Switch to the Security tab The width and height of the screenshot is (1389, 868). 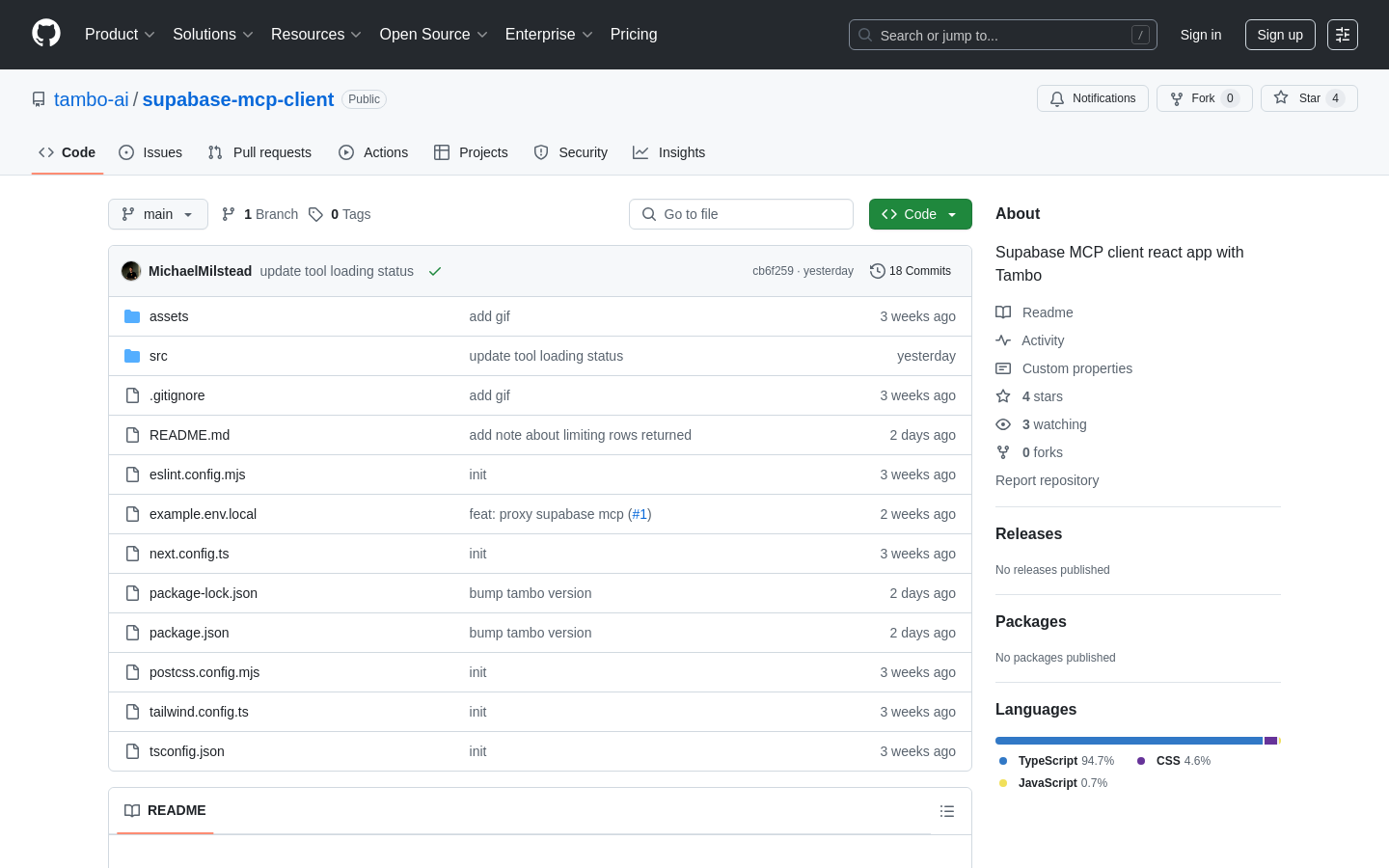point(571,152)
